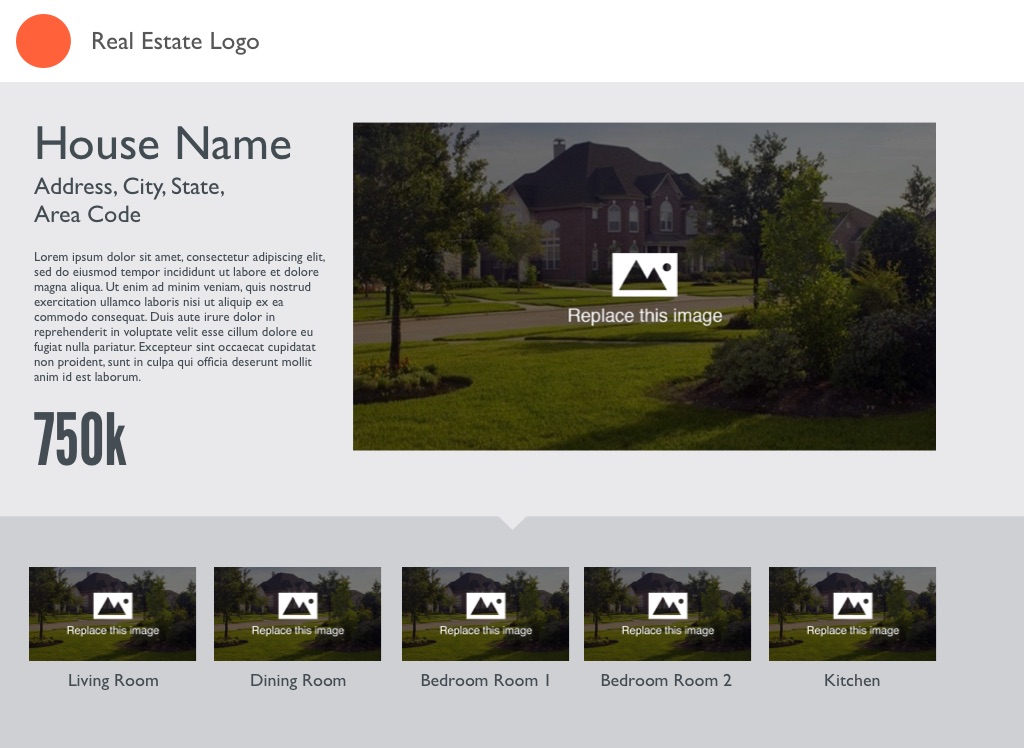Click the picture icon in the main house image
Viewport: 1024px width, 748px height.
coord(644,275)
